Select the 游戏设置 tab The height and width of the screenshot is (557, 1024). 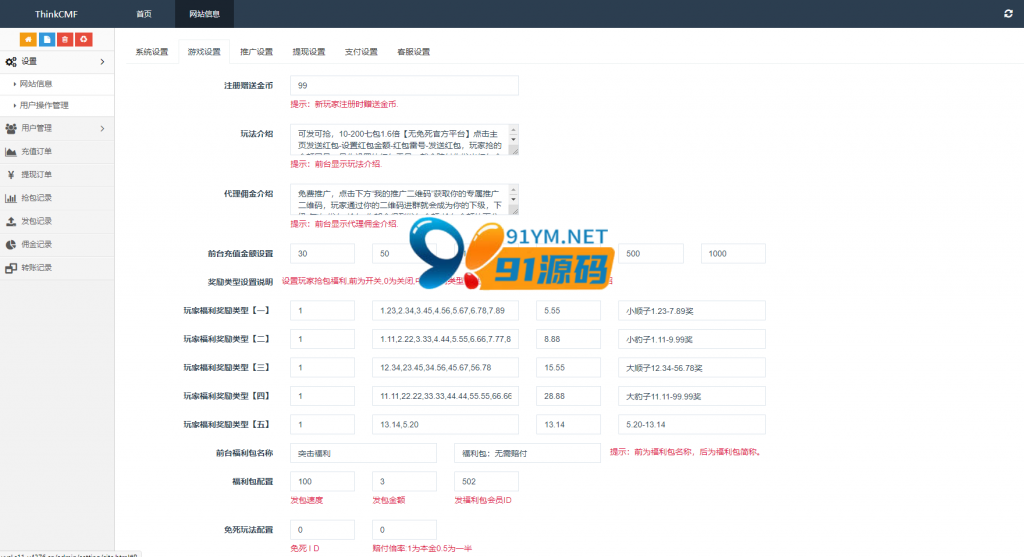(204, 52)
